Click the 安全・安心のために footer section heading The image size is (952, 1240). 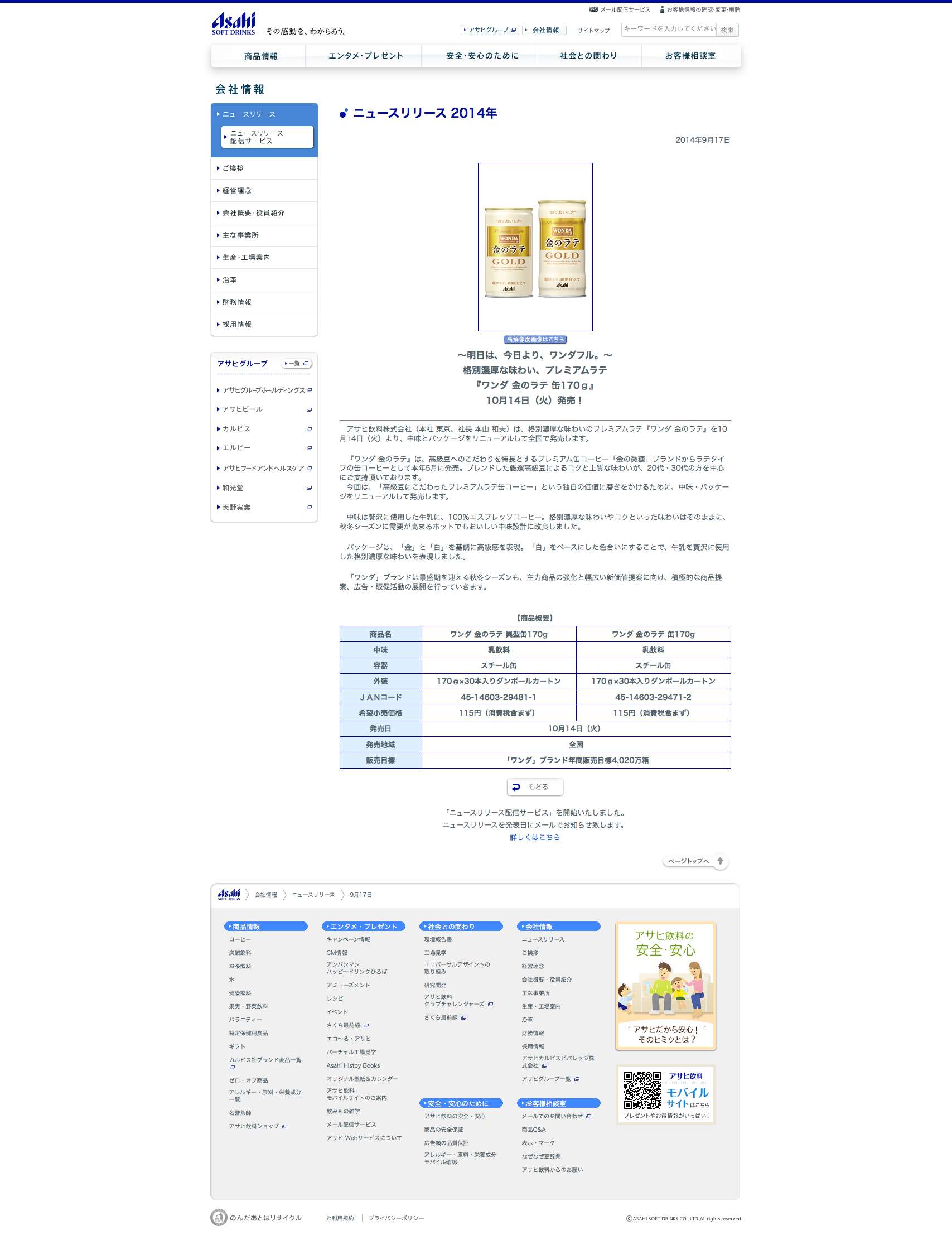(461, 1103)
